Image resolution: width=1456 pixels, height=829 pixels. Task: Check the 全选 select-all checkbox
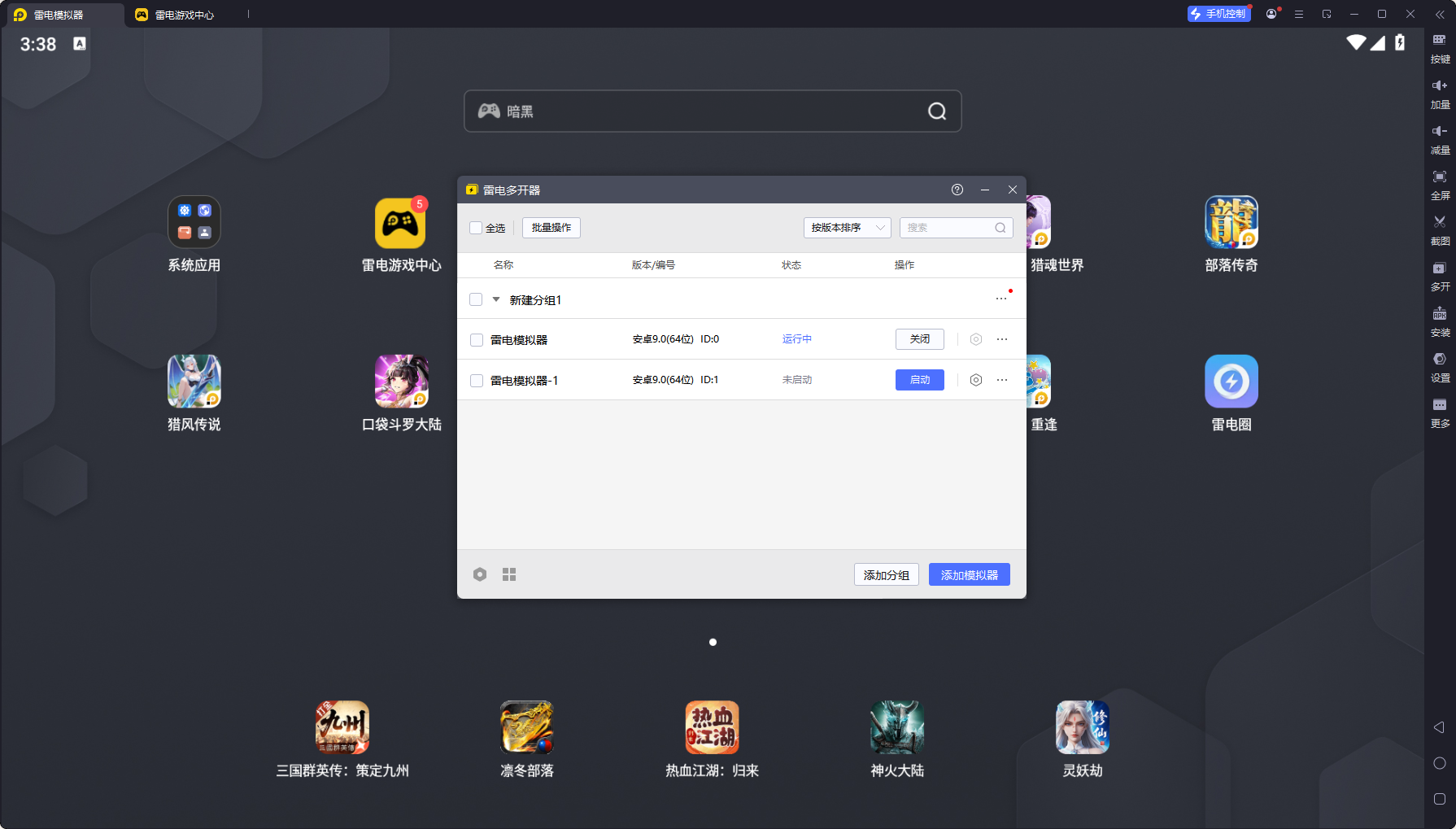[x=476, y=228]
